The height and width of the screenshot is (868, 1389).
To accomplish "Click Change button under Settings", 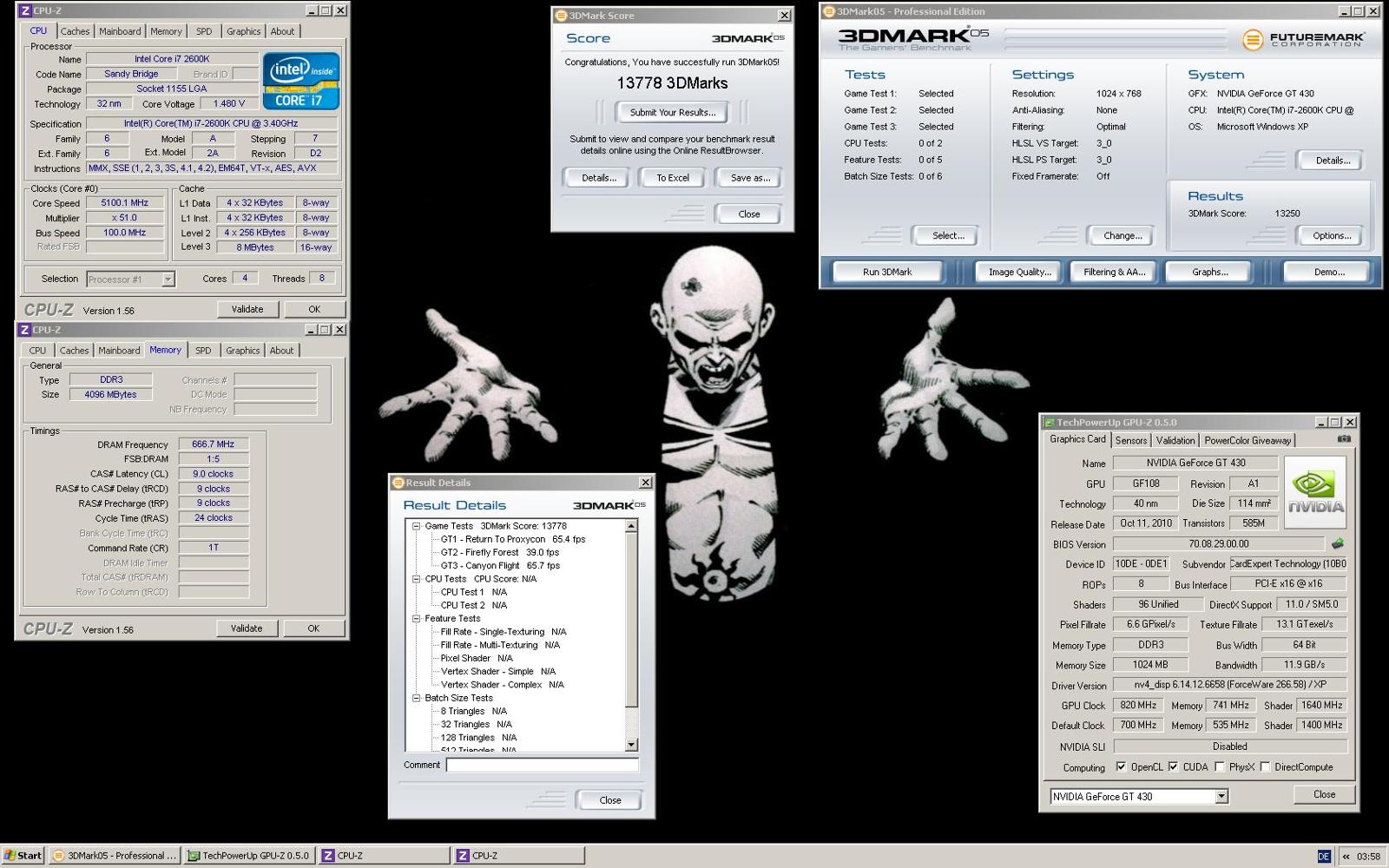I will (1122, 235).
